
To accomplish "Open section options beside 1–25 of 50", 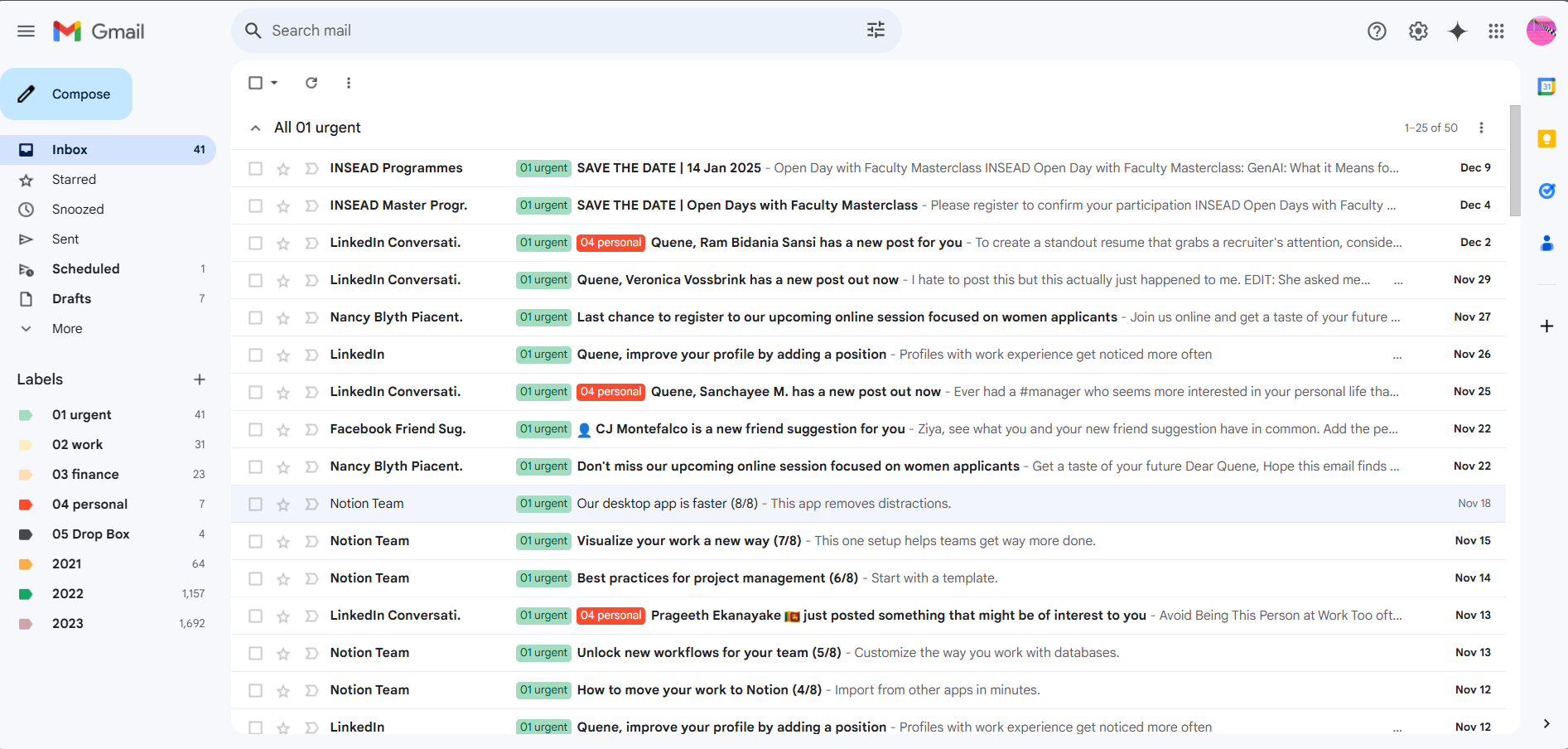I will [1481, 128].
